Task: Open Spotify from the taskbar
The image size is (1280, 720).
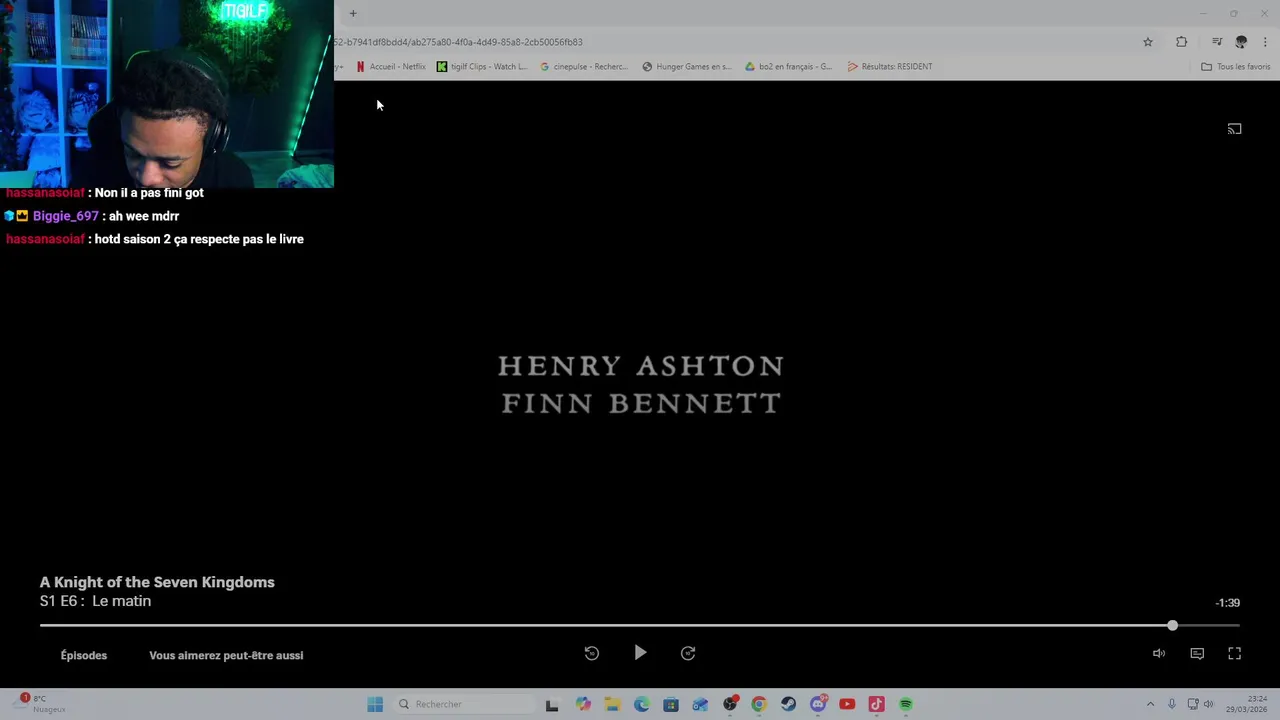Action: pyautogui.click(x=906, y=704)
